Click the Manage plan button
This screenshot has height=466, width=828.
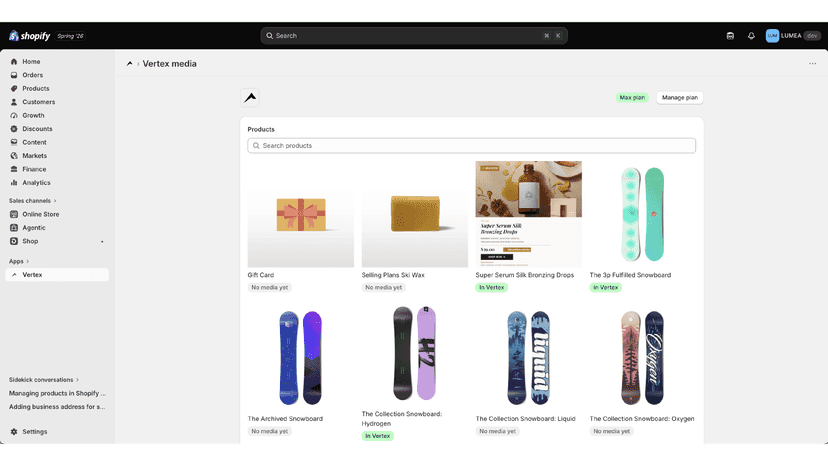click(x=680, y=98)
